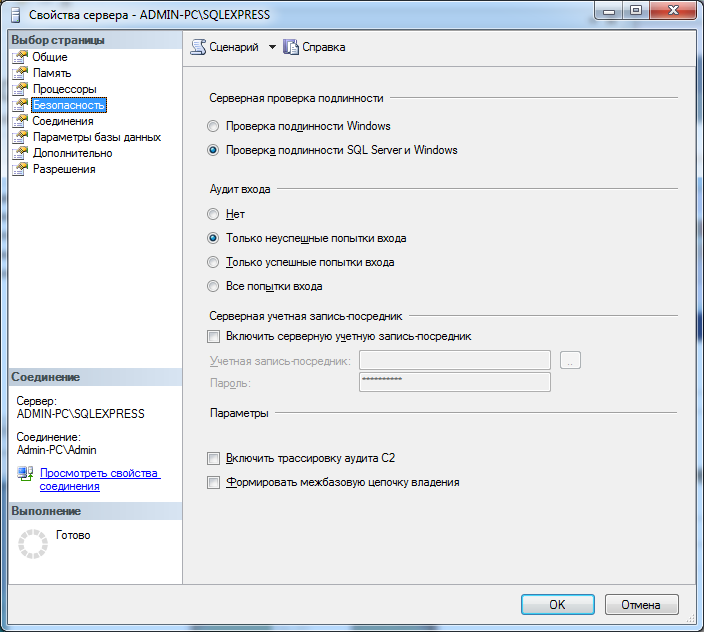Click the Отмена button
This screenshot has height=632, width=704.
click(x=641, y=605)
